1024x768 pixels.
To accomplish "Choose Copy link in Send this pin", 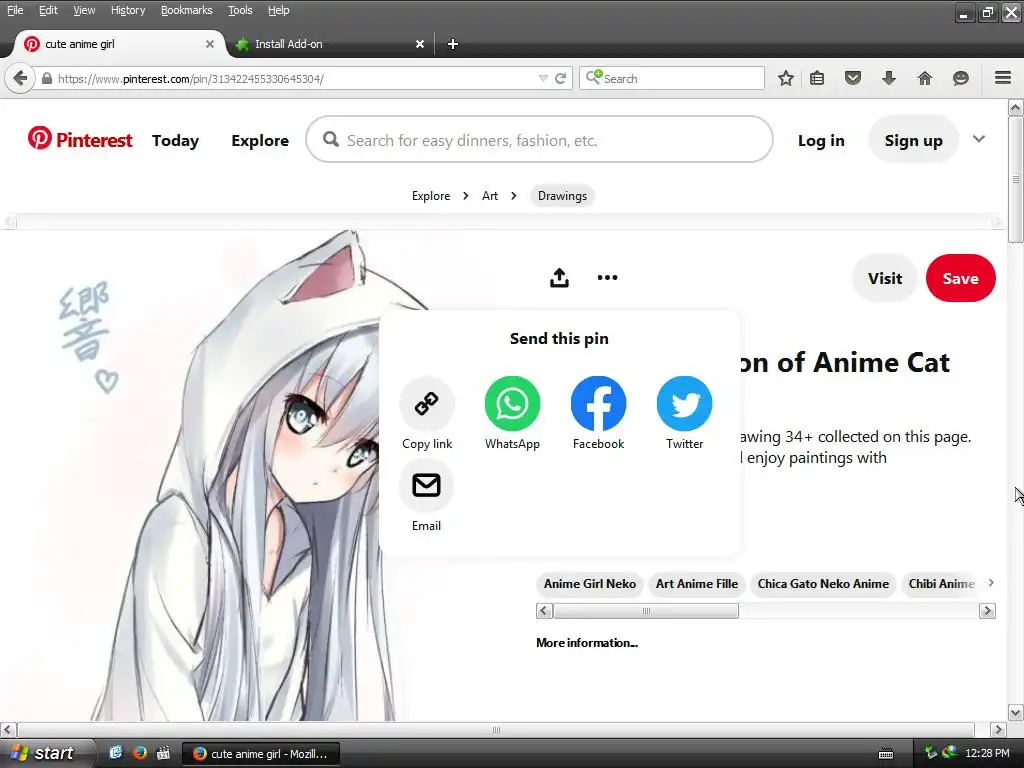I will (426, 413).
